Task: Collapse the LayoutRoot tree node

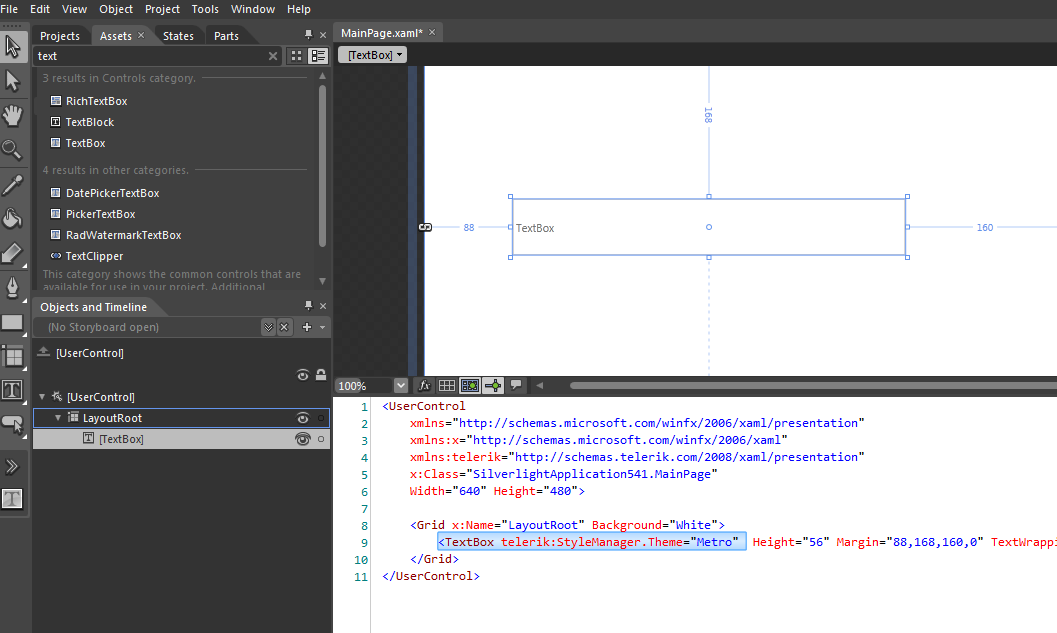Action: (x=58, y=418)
